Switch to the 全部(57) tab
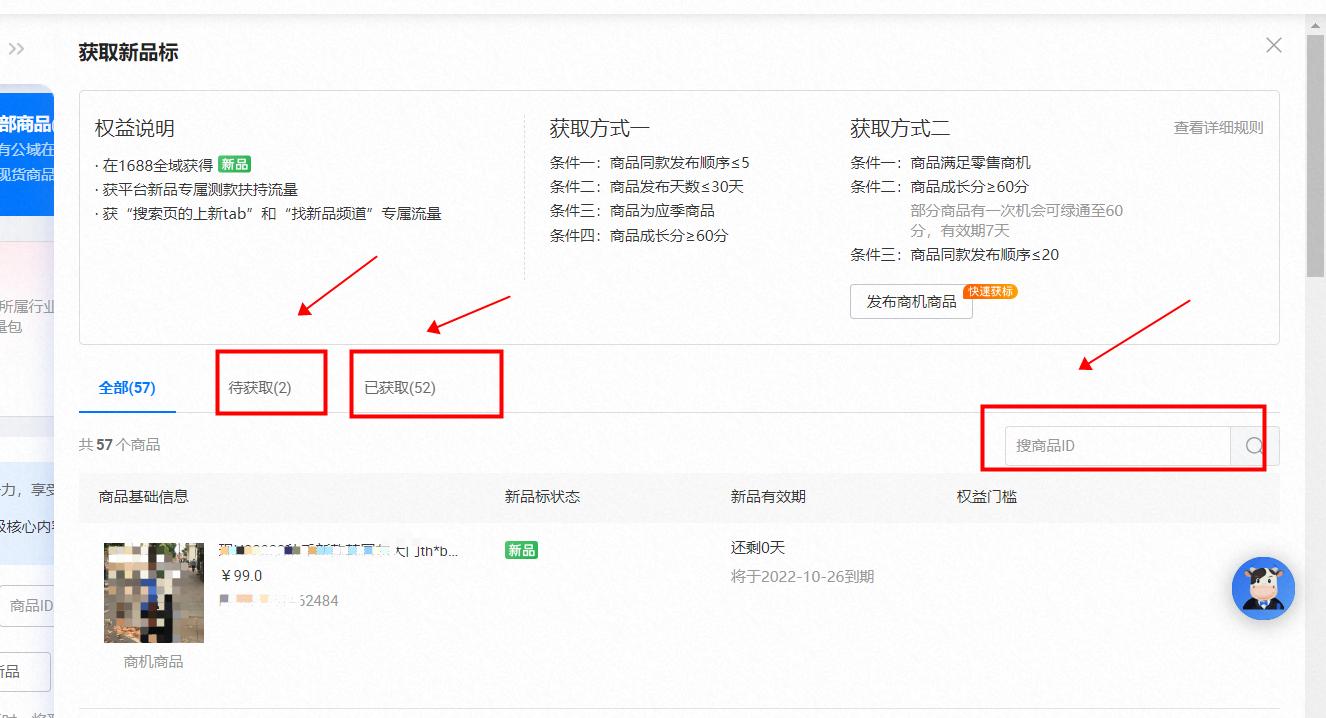The image size is (1326, 718). [x=125, y=387]
